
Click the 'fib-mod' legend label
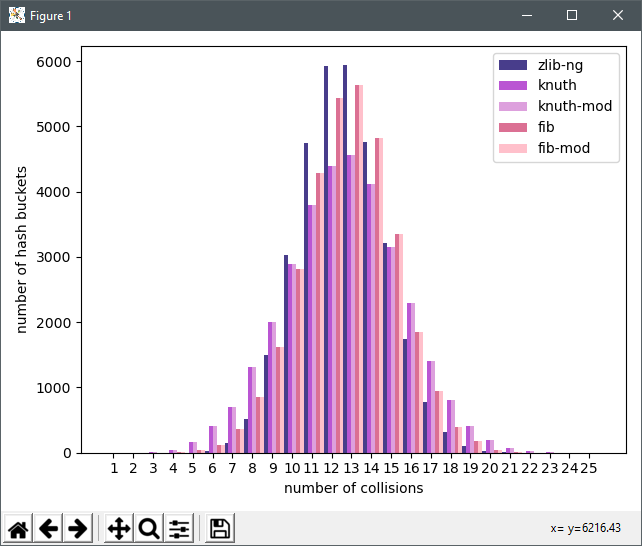564,148
